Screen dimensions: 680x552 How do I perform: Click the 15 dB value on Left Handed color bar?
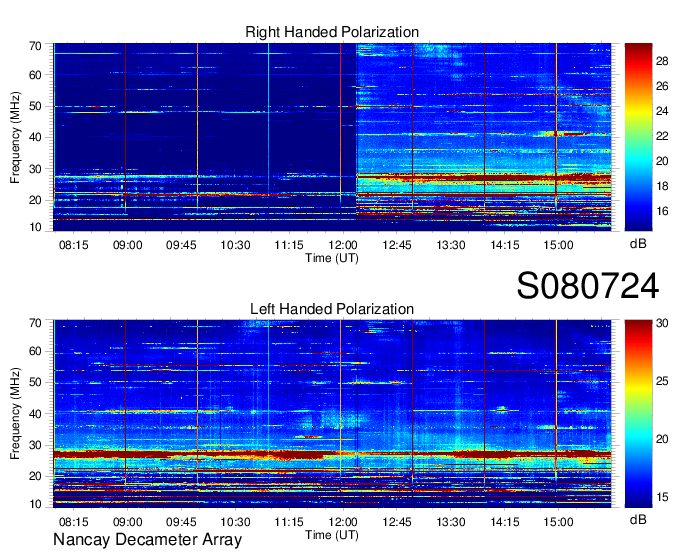click(x=662, y=497)
